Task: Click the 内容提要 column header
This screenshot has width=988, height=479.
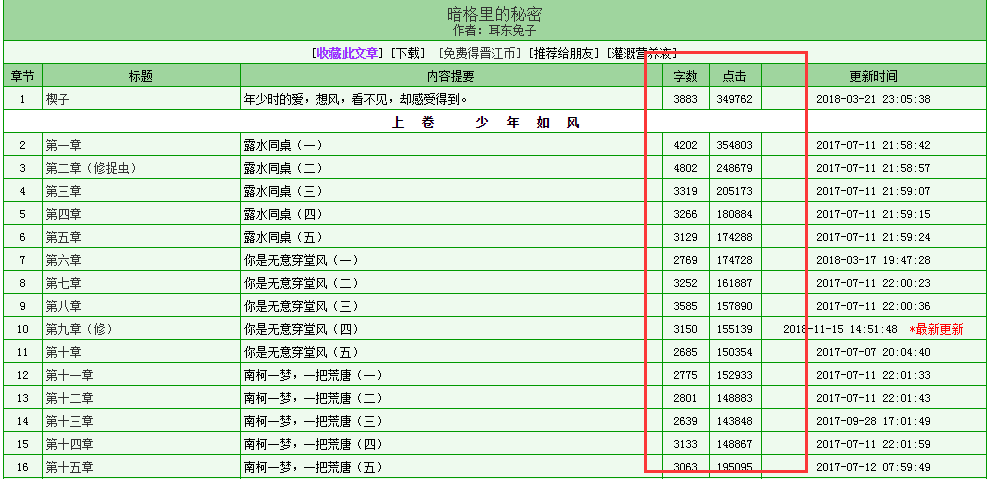Action: [x=451, y=76]
